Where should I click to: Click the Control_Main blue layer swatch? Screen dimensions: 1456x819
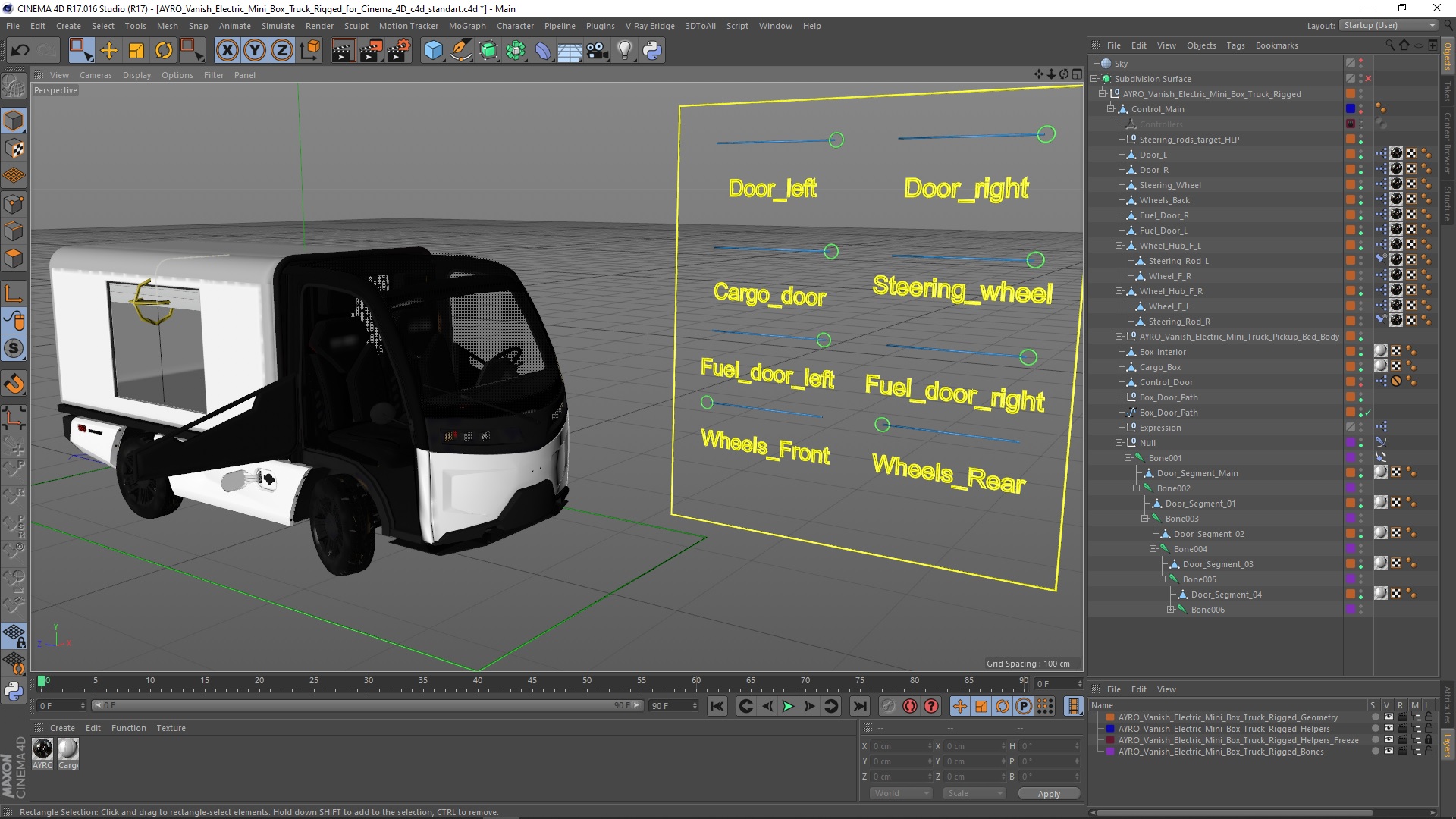pyautogui.click(x=1351, y=109)
